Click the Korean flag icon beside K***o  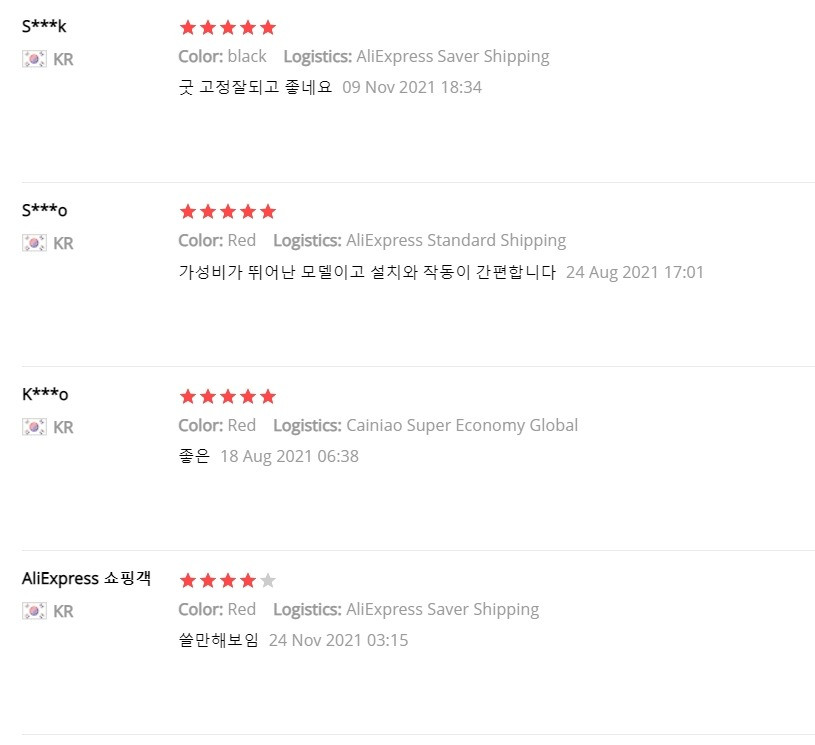point(34,427)
